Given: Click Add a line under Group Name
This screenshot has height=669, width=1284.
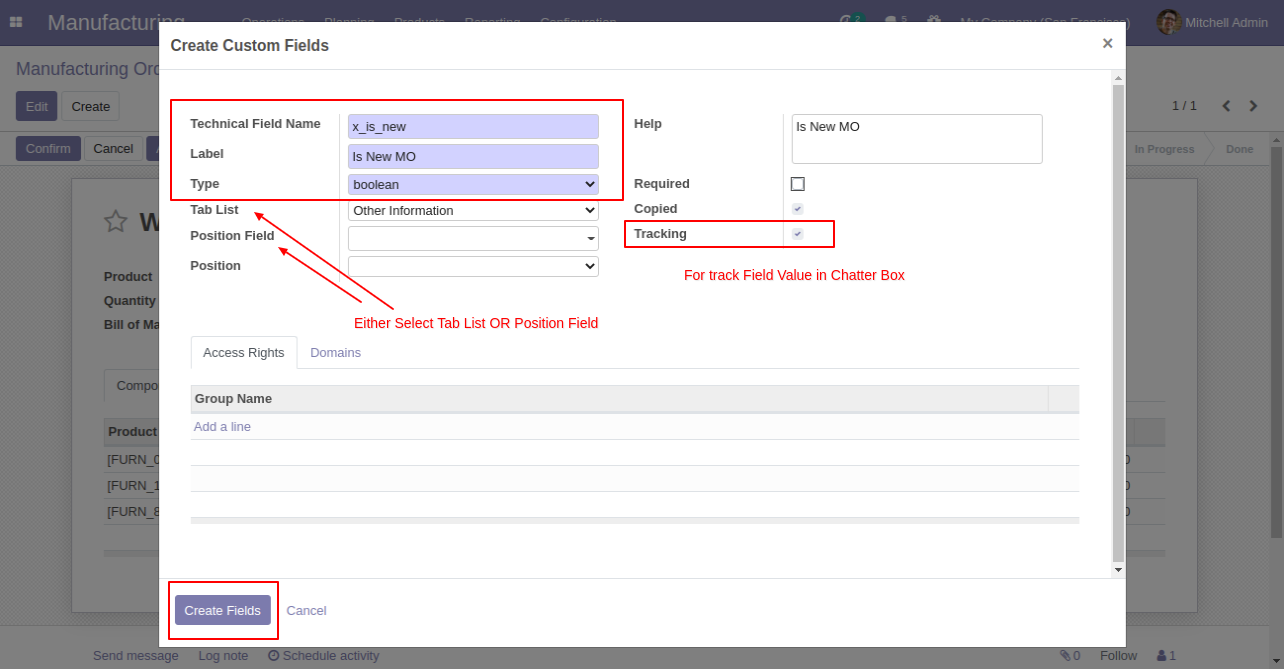Looking at the screenshot, I should pyautogui.click(x=222, y=427).
